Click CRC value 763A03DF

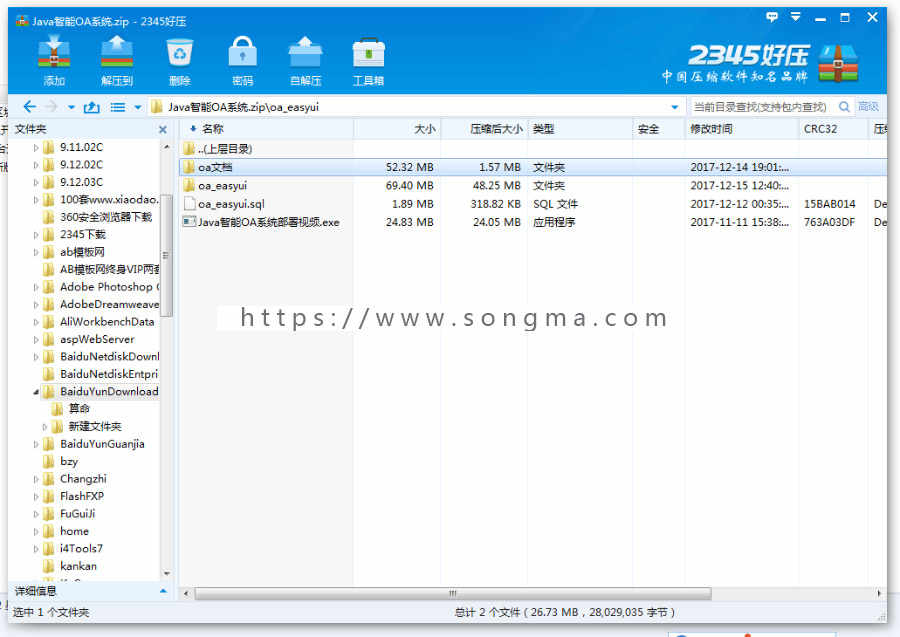pyautogui.click(x=829, y=222)
